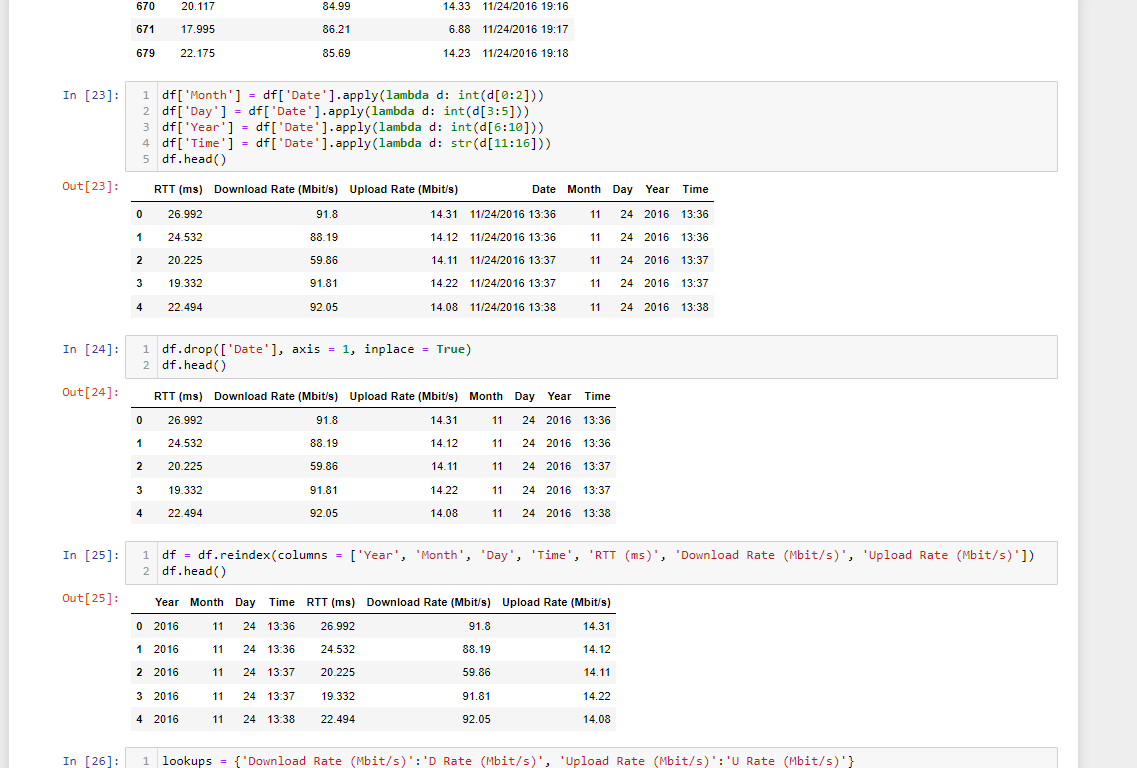Click the Year header in Out[24] table
This screenshot has width=1137, height=768.
[x=559, y=396]
